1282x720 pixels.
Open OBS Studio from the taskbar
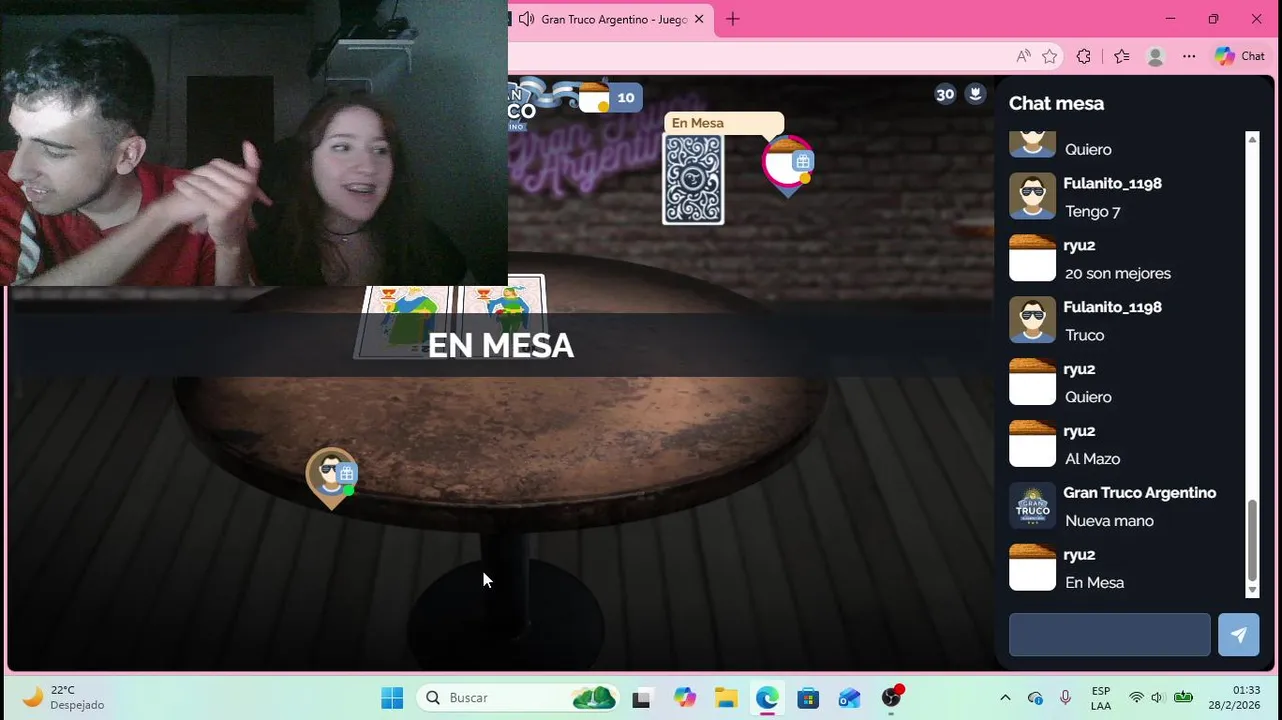(891, 698)
